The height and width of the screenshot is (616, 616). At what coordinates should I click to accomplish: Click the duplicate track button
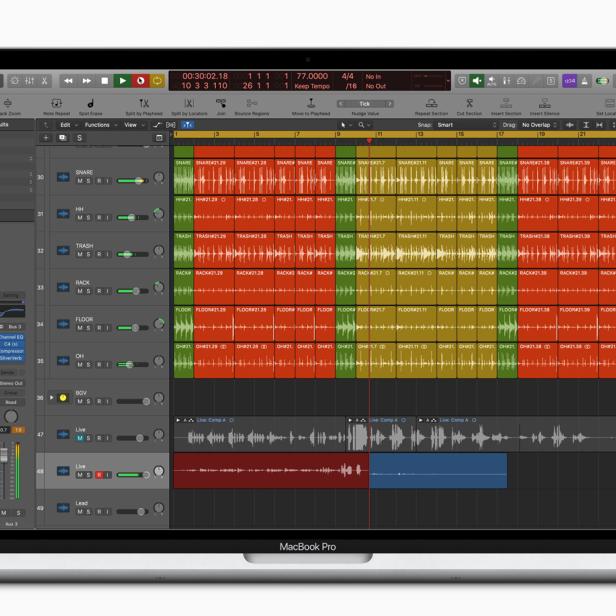tap(62, 138)
